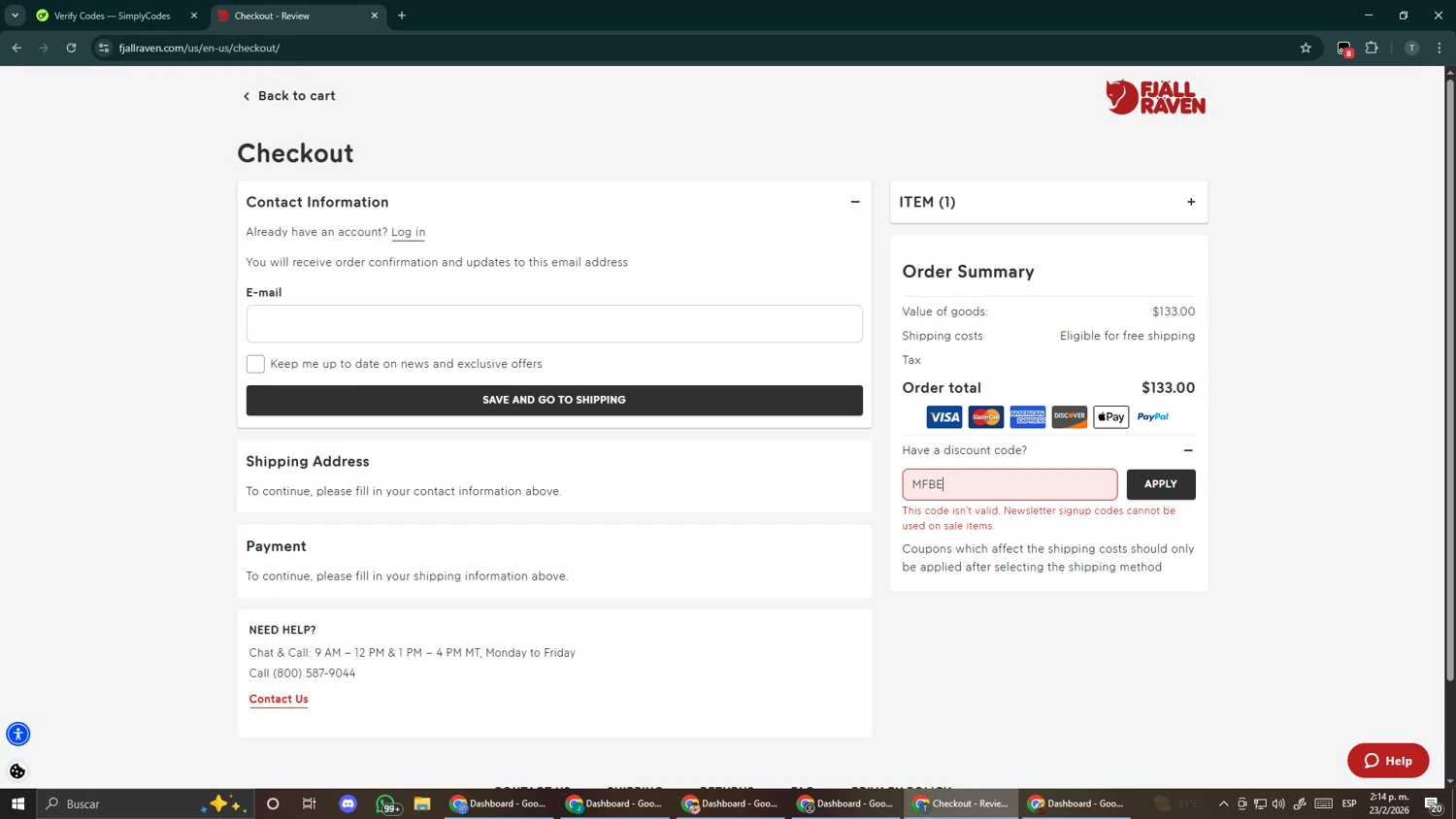Open the notification center icon

[1433, 803]
